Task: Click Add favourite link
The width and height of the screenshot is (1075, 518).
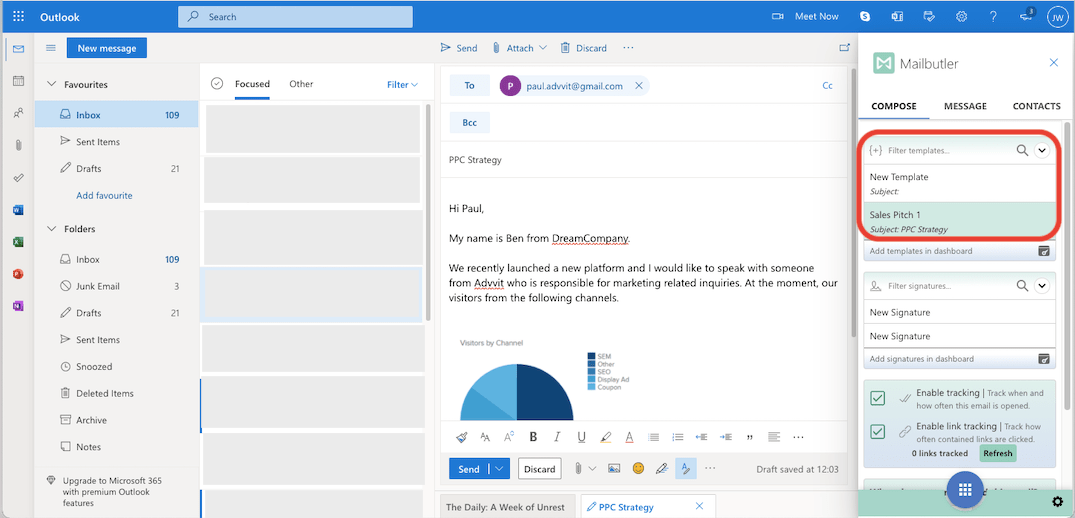Action: 104,195
